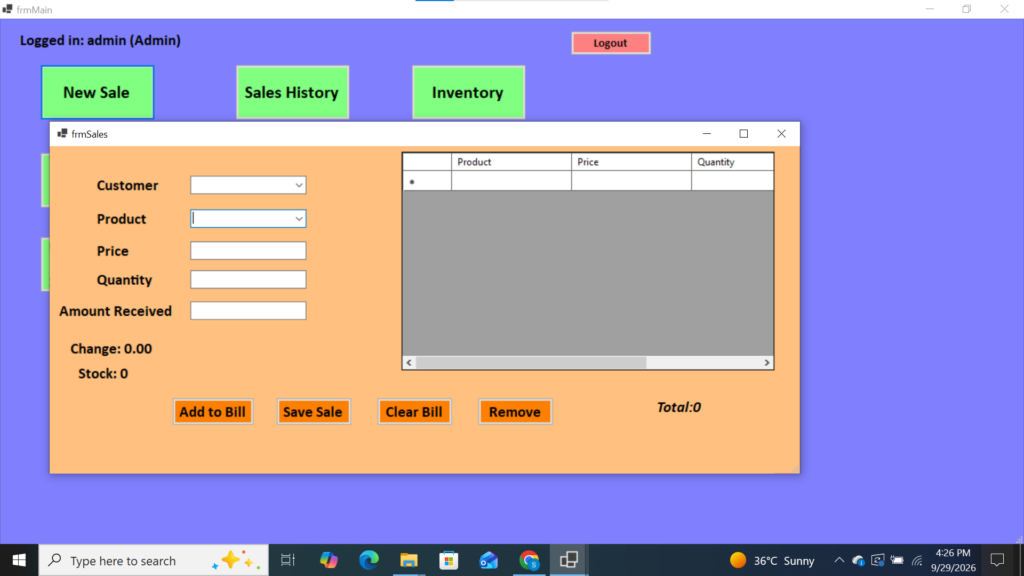Screen dimensions: 1024x576
Task: Click the battery tray icon
Action: pyautogui.click(x=897, y=560)
